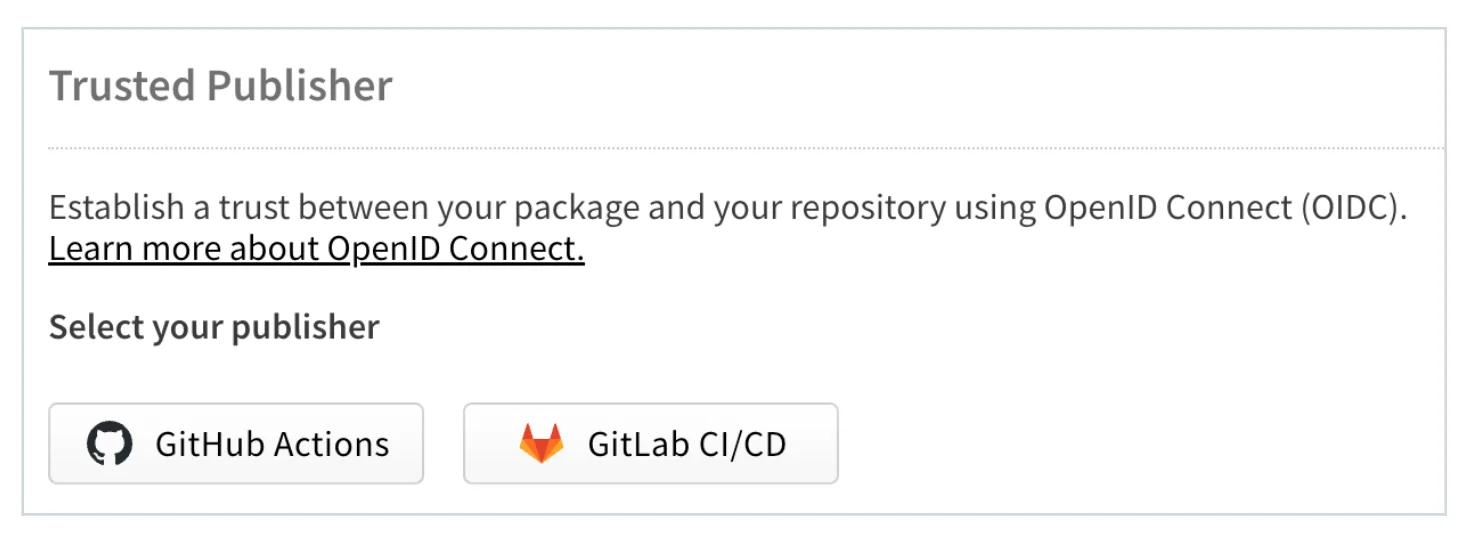
Task: Click the GitHub octocat logo icon
Action: click(110, 443)
